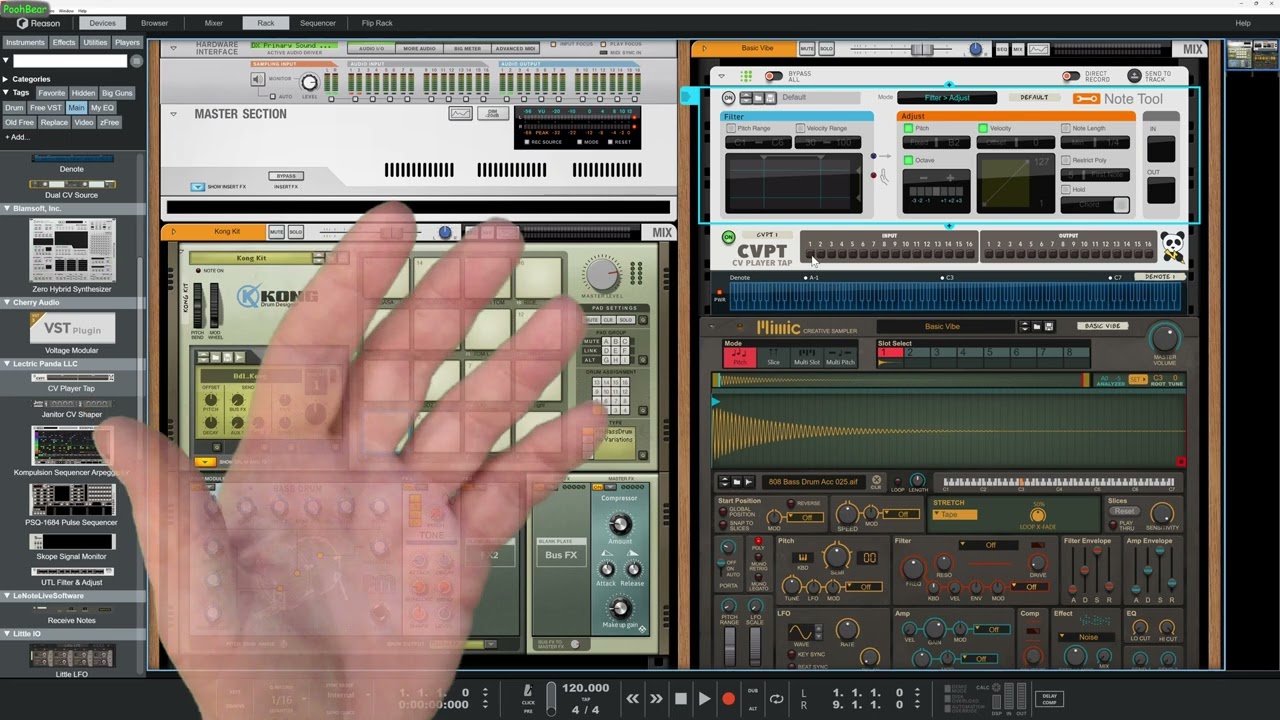Collapse the Tags section in device browser
The width and height of the screenshot is (1280, 720).
[x=5, y=92]
